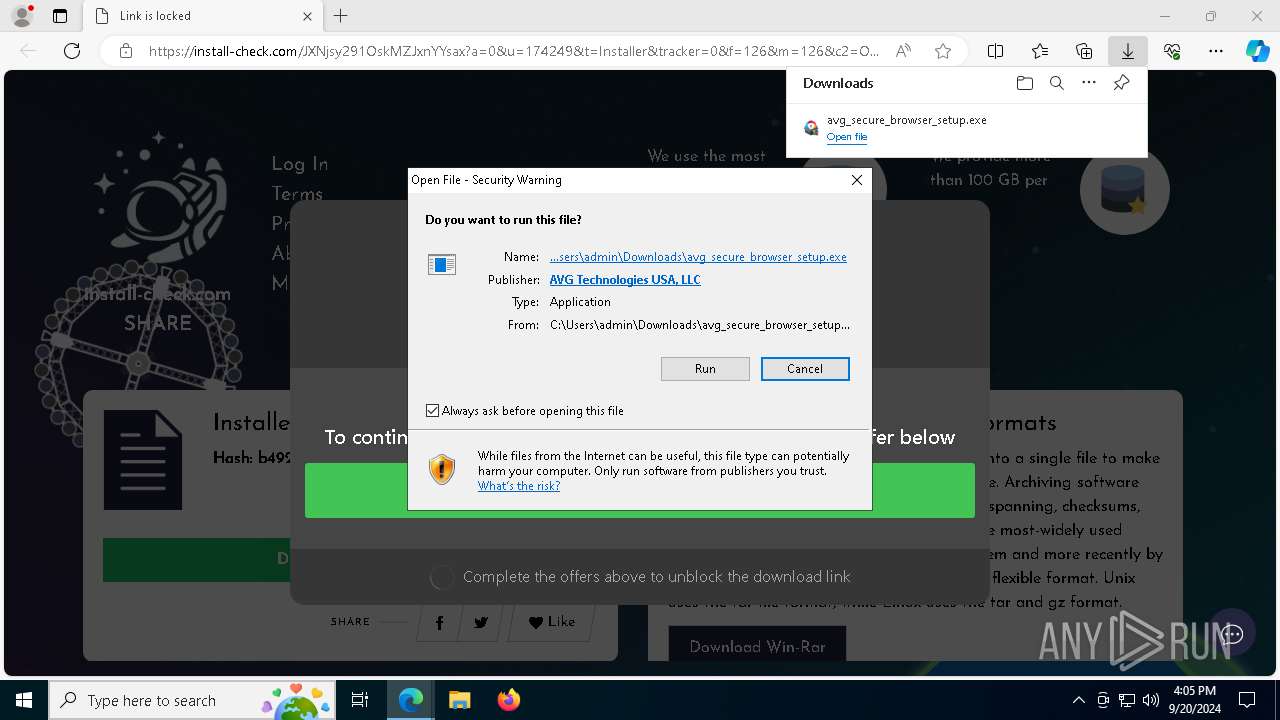Cancel the Open File security warning
The height and width of the screenshot is (720, 1280).
click(805, 369)
